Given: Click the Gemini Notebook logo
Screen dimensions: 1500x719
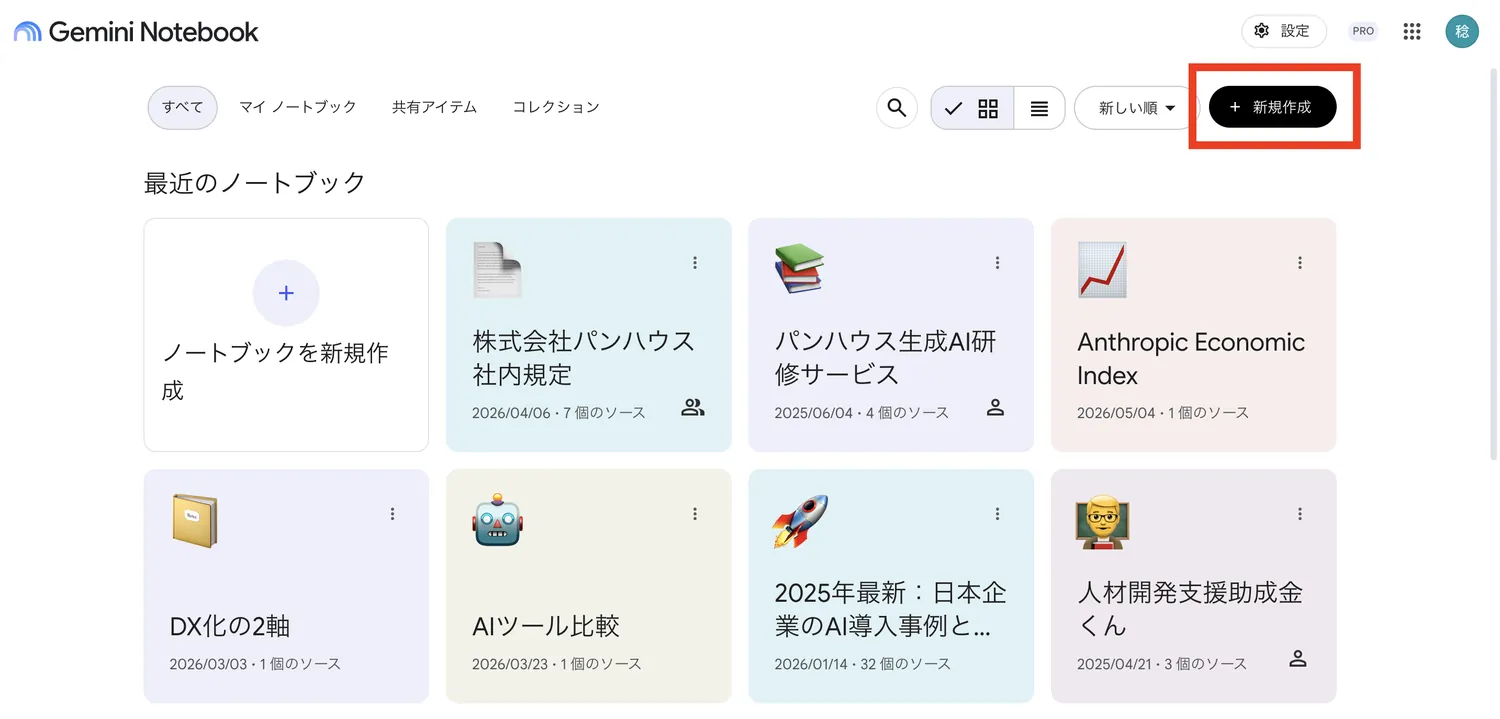Looking at the screenshot, I should point(136,32).
